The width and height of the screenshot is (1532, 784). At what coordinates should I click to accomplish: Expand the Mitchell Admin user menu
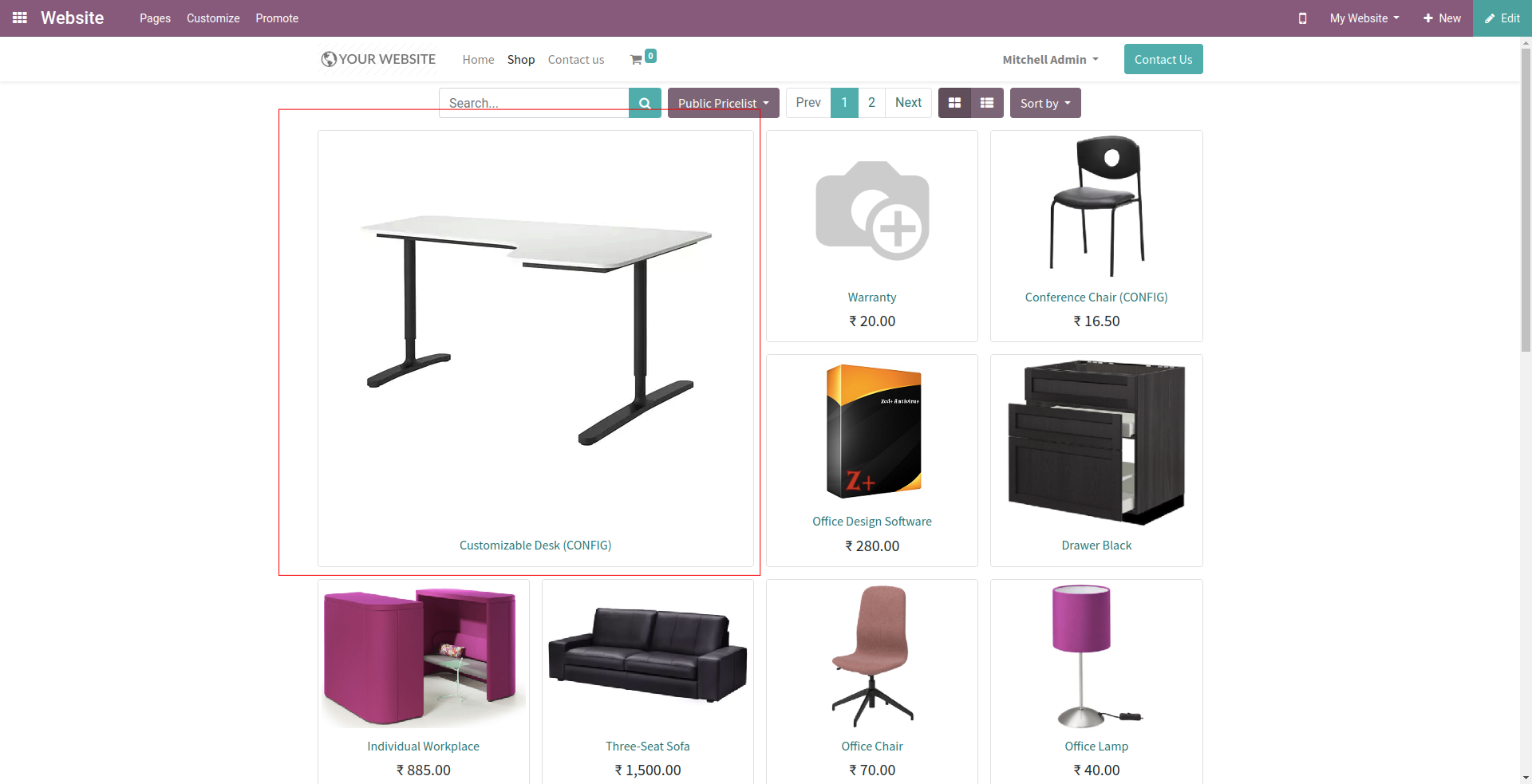point(1050,60)
